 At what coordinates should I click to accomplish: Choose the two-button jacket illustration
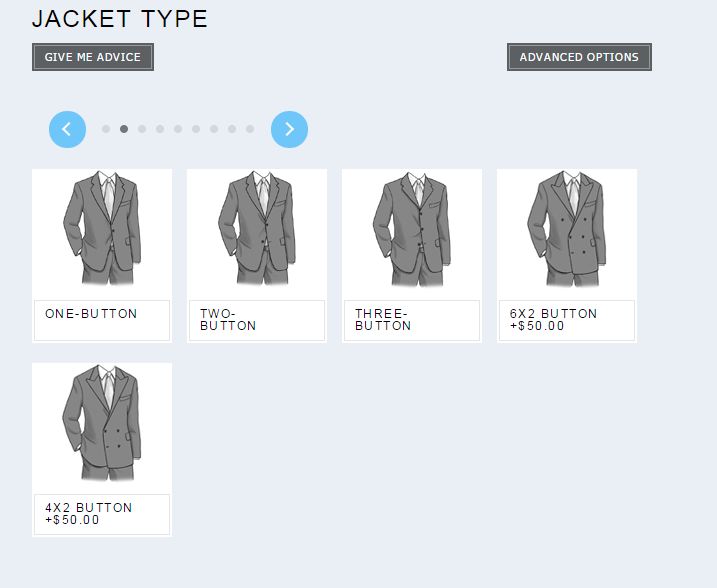point(257,229)
